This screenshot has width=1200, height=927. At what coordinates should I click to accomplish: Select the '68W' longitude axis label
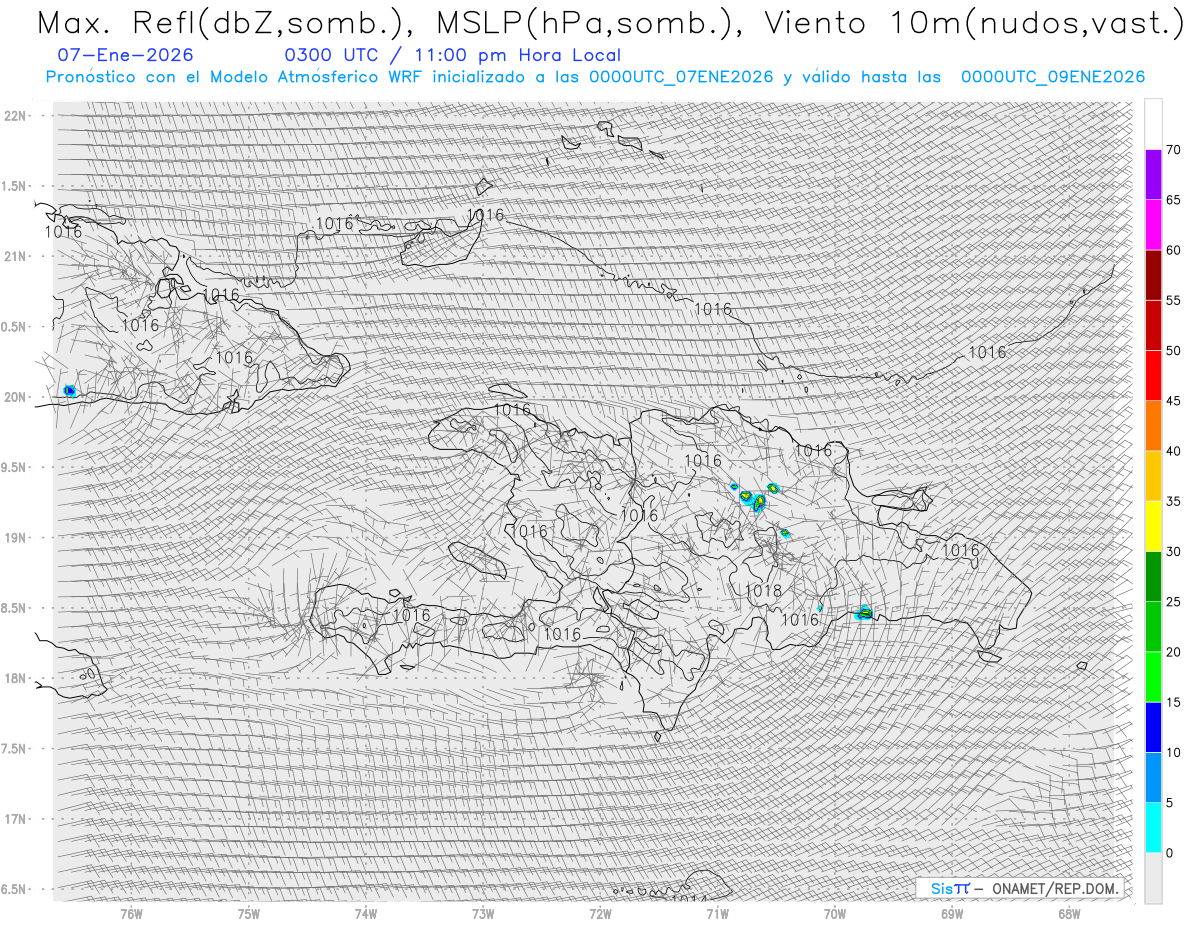click(x=1069, y=914)
